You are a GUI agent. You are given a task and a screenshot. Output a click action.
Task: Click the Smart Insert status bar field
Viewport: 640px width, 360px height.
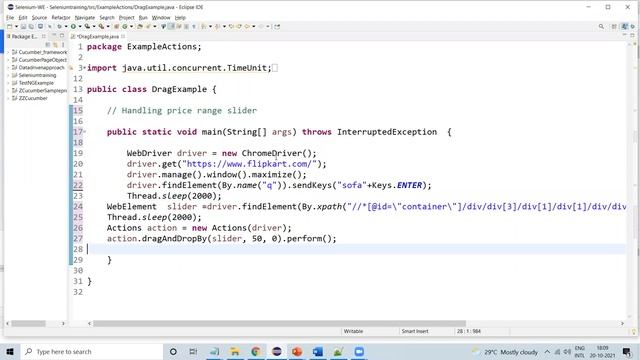coord(415,331)
